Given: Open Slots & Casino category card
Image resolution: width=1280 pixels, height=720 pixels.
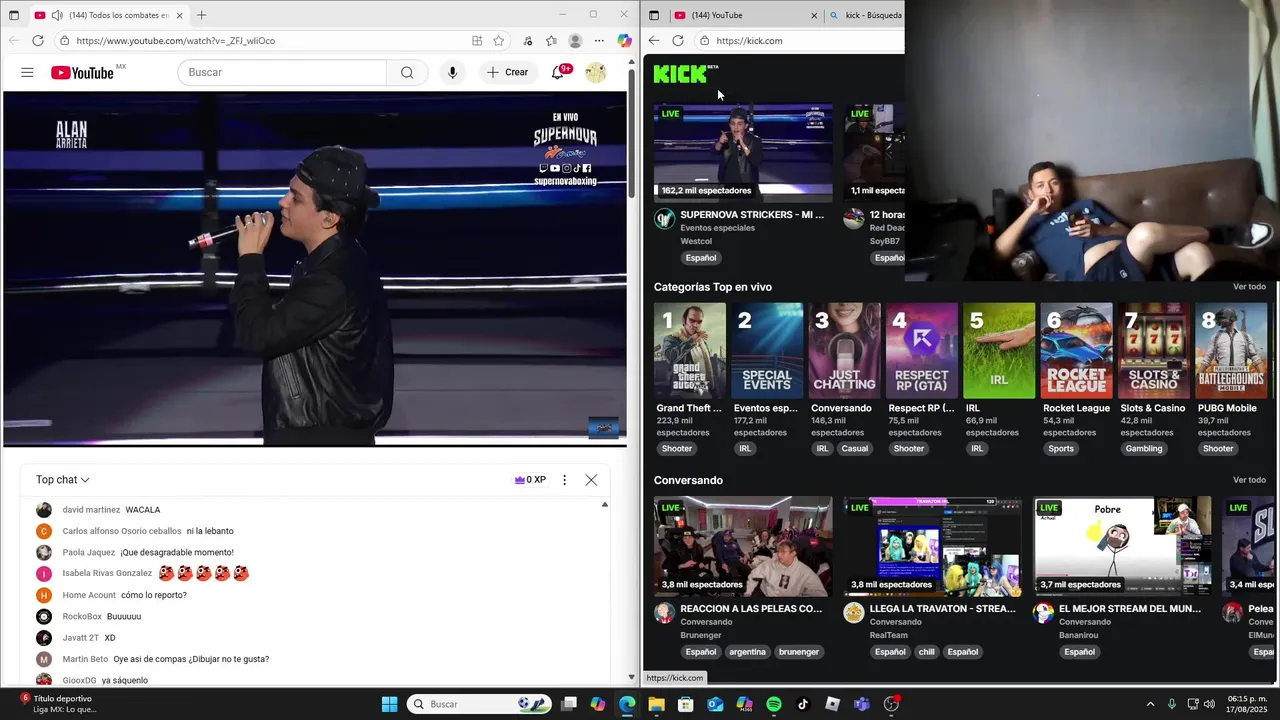Looking at the screenshot, I should tap(1154, 351).
